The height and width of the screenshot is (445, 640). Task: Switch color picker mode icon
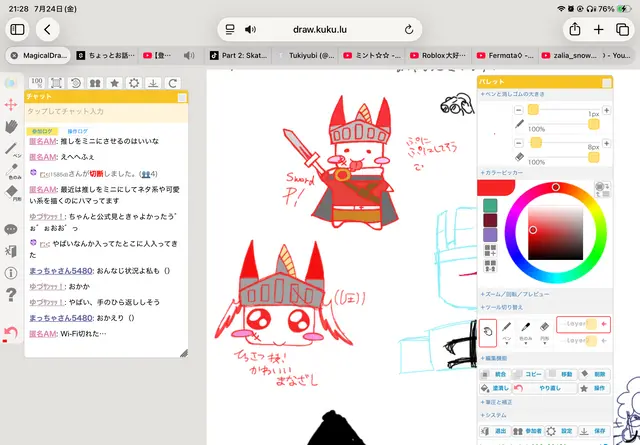click(x=602, y=189)
